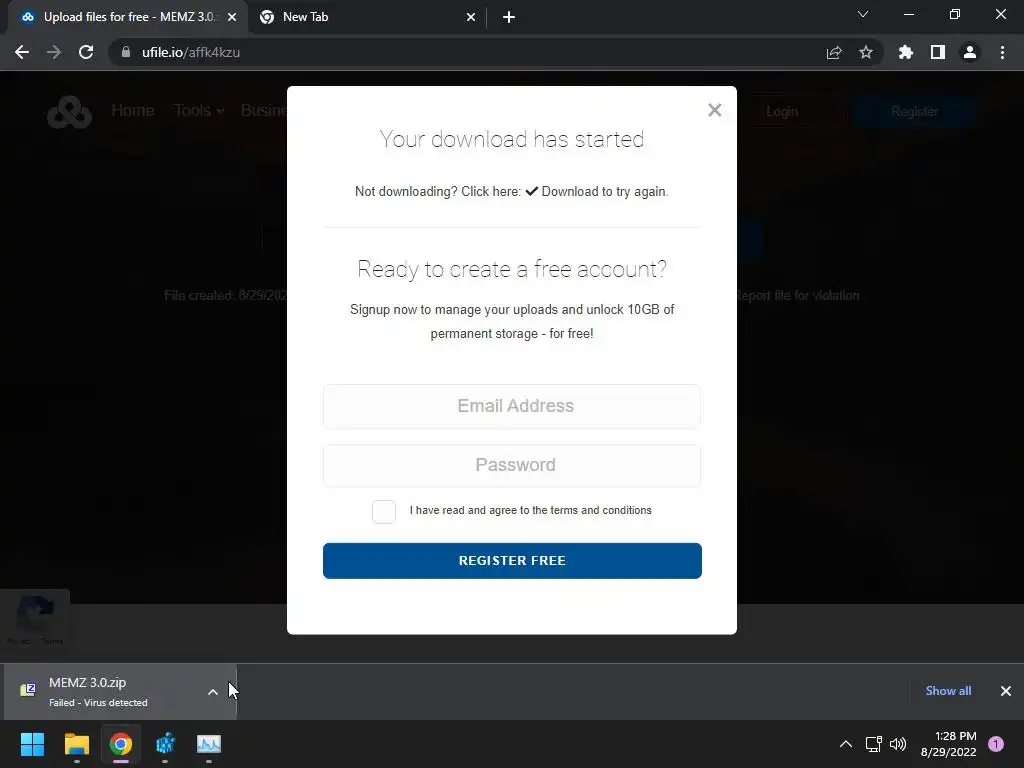Open a new browser tab

point(509,17)
